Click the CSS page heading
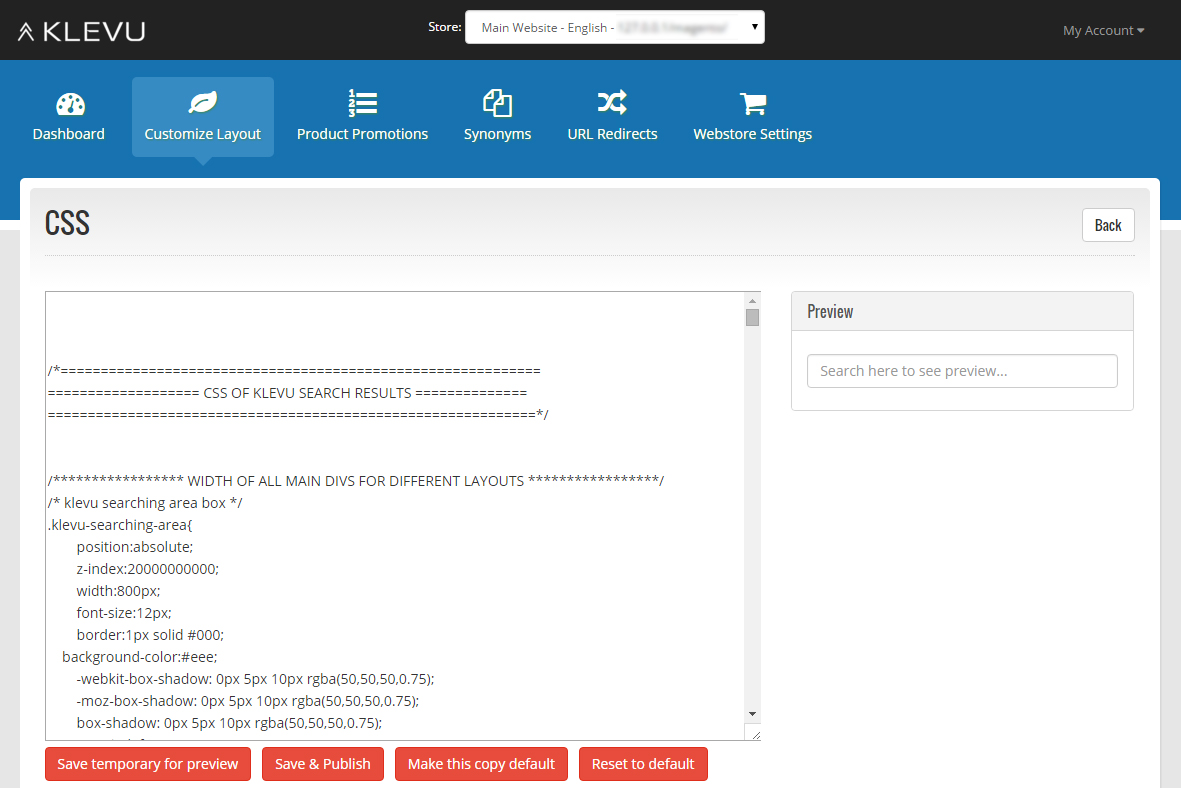Viewport: 1181px width, 788px height. 67,223
